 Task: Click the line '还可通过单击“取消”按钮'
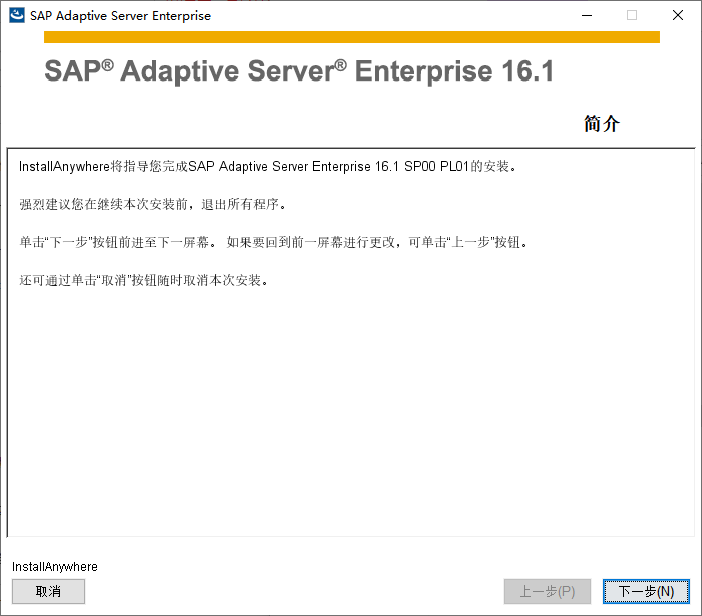click(144, 281)
